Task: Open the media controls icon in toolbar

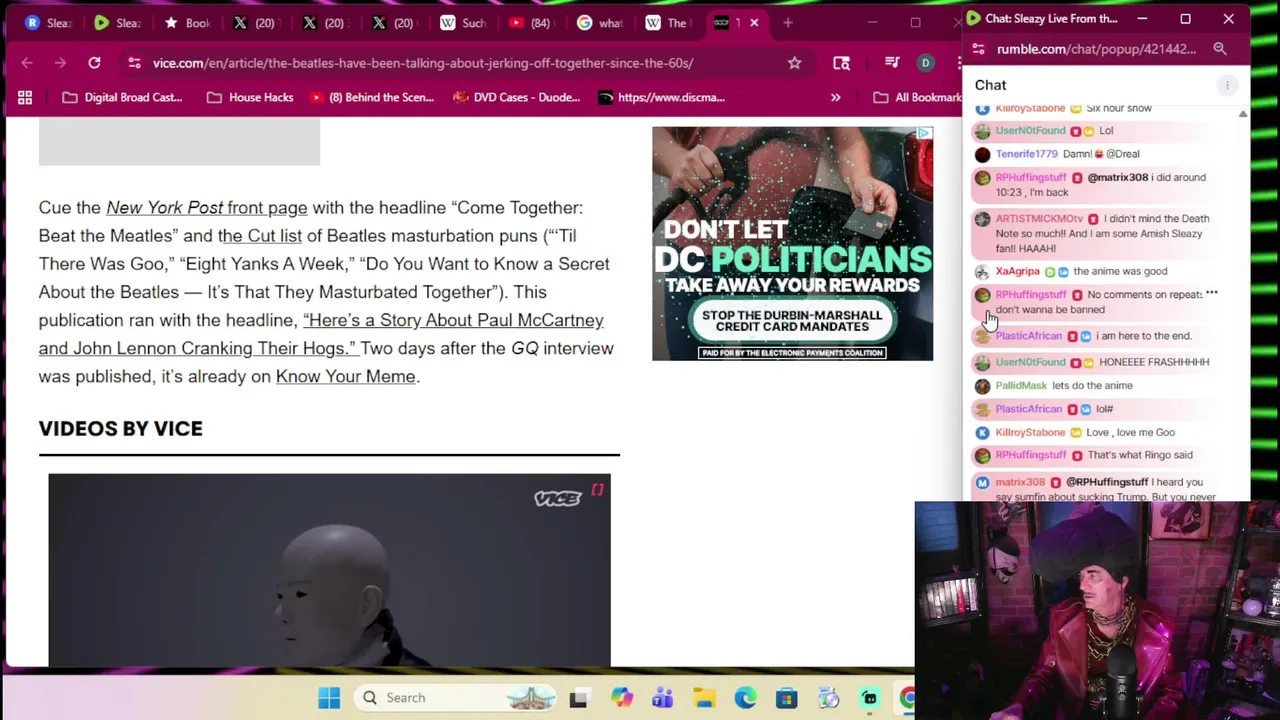Action: (892, 63)
